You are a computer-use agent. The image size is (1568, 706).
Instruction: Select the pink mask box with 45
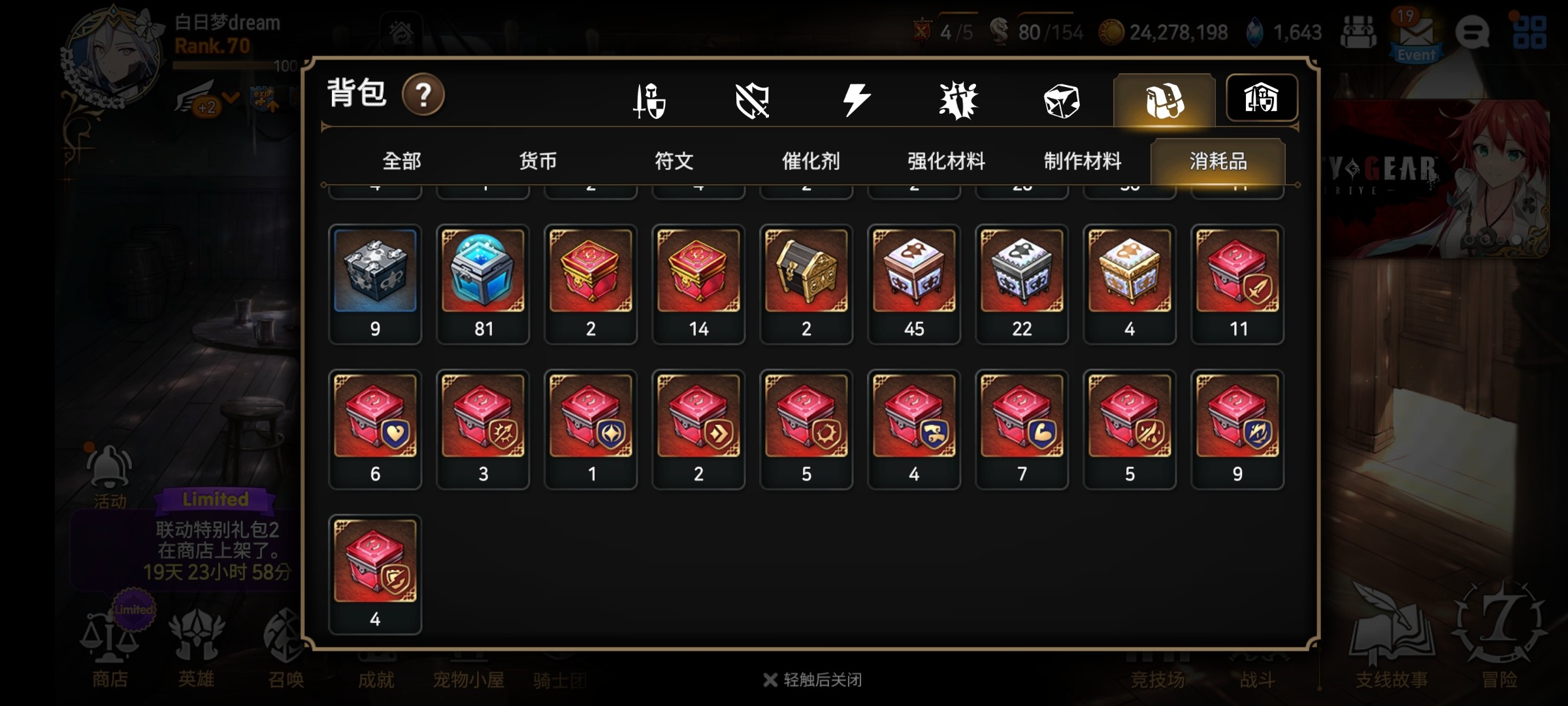[x=914, y=284]
